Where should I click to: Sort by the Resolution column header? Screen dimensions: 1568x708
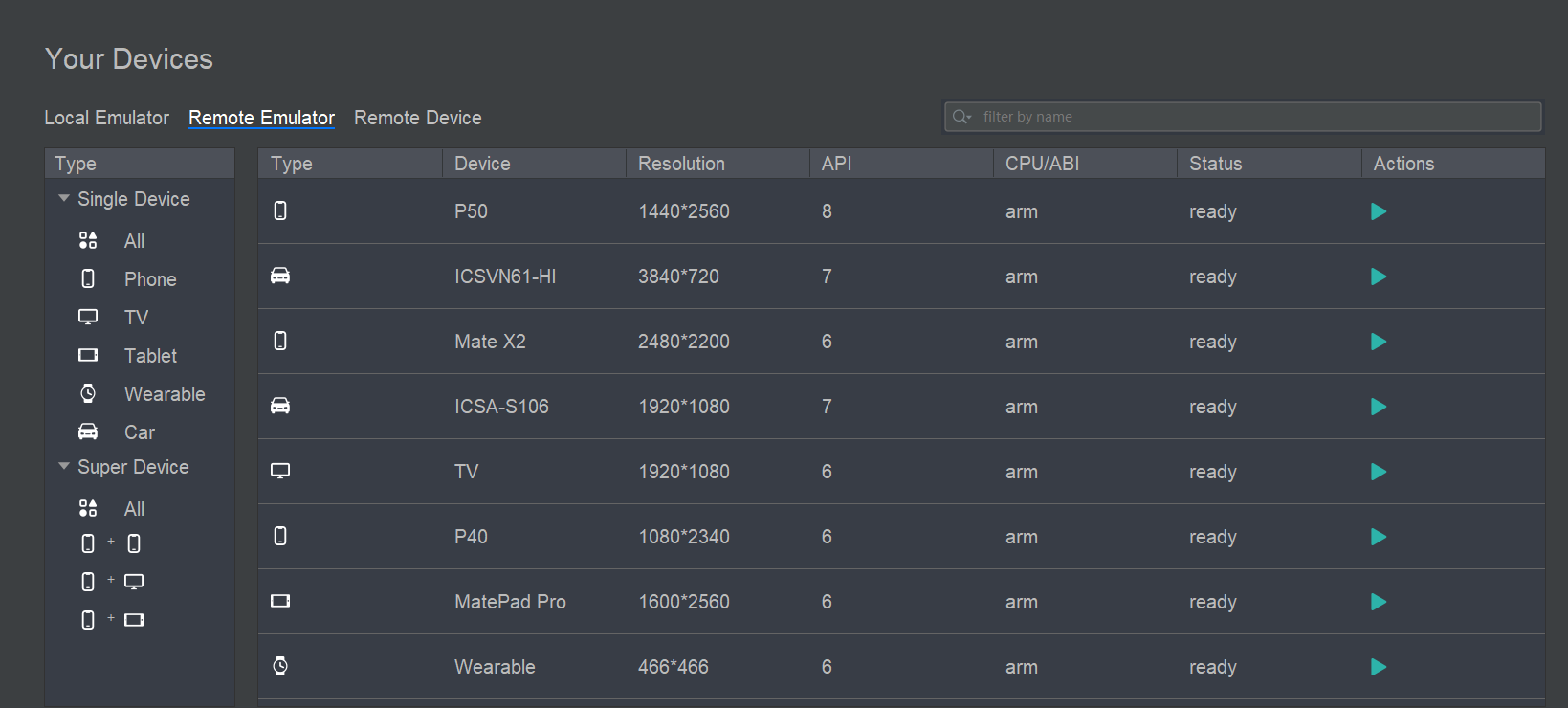[718, 164]
